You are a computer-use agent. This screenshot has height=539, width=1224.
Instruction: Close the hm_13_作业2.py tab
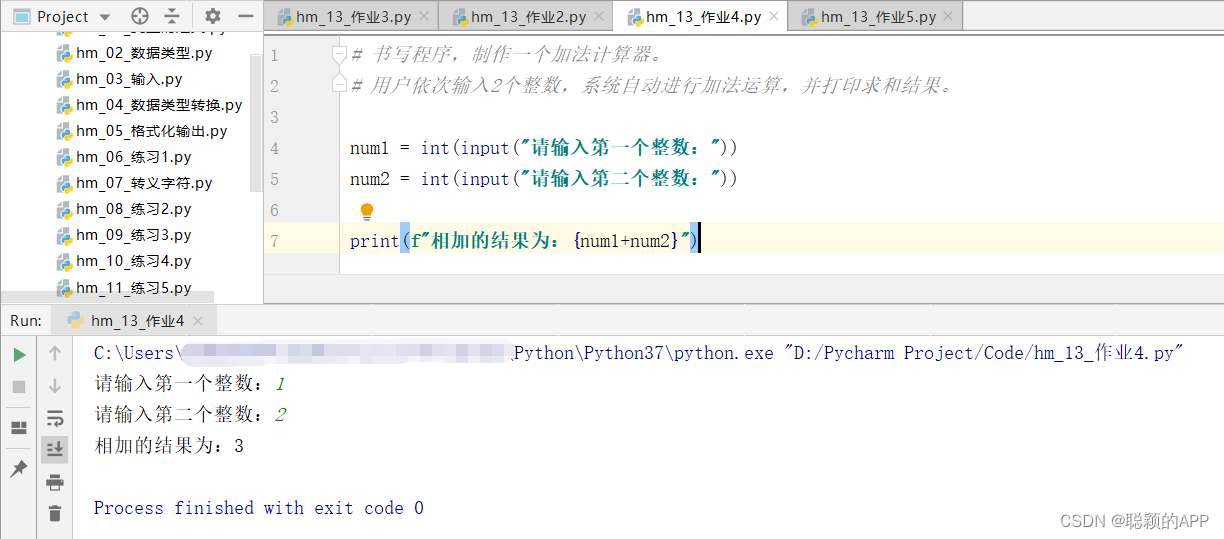tap(600, 17)
